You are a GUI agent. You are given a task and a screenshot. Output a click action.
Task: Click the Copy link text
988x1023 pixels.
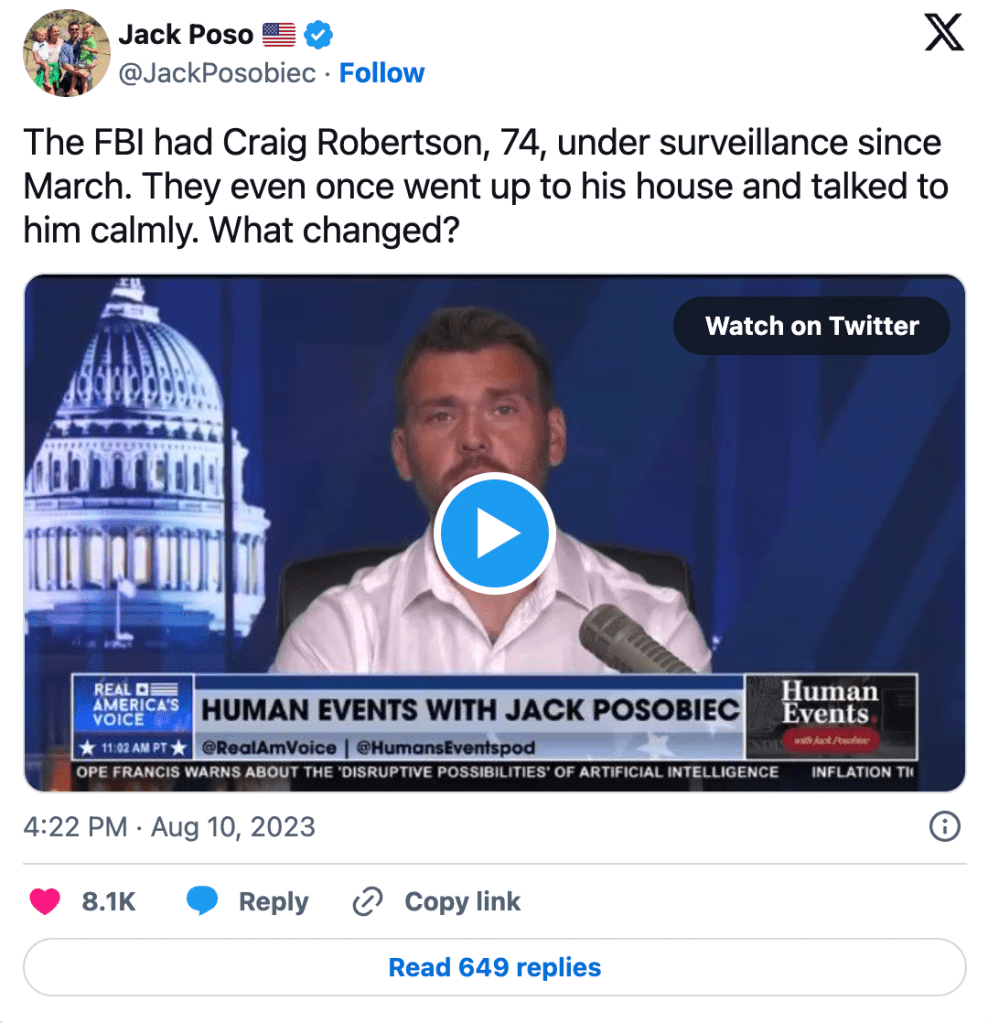click(x=462, y=902)
